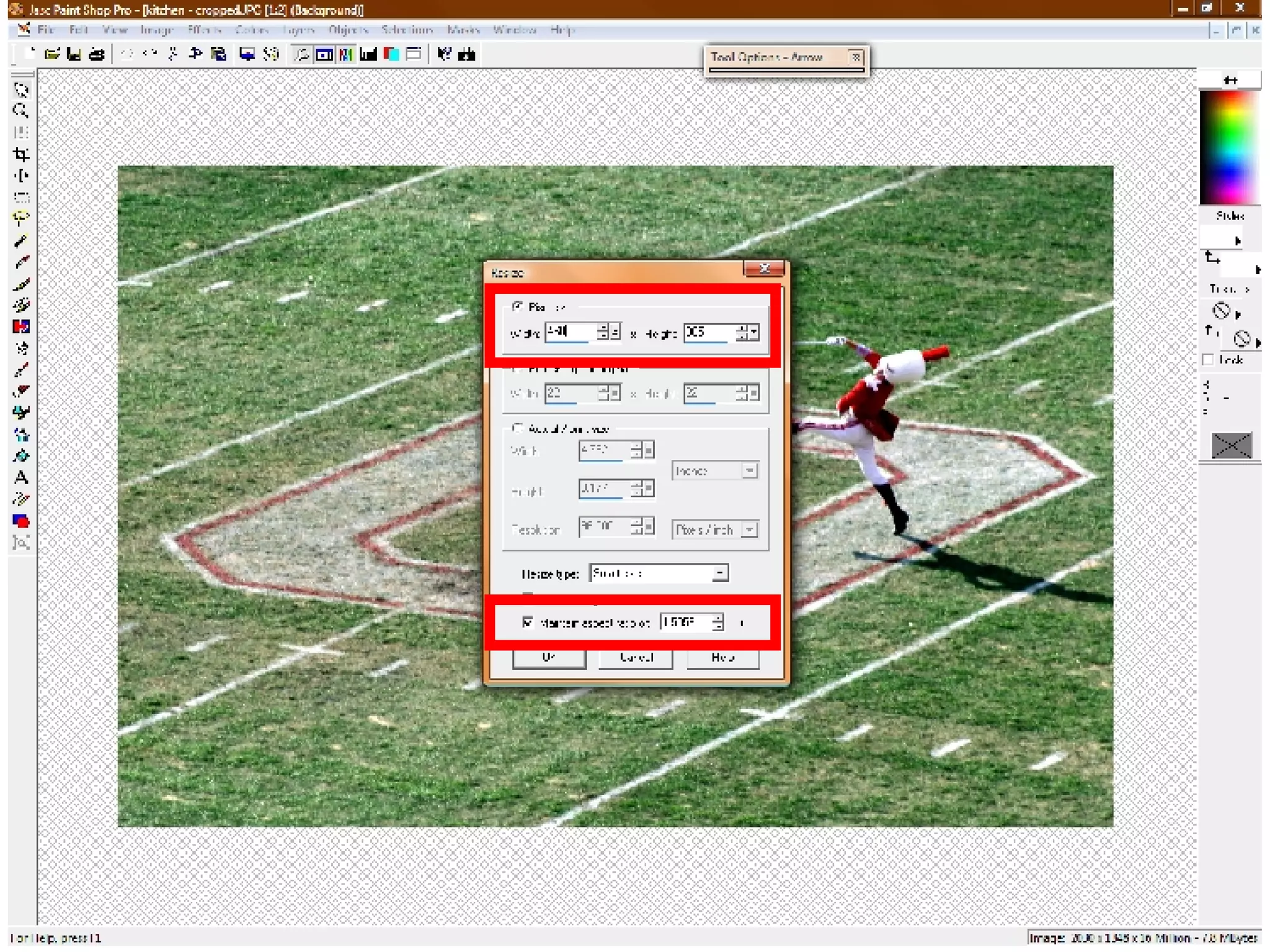Pick a color from the rainbow color palette
Viewport: 1270px width, 952px height.
point(1230,148)
